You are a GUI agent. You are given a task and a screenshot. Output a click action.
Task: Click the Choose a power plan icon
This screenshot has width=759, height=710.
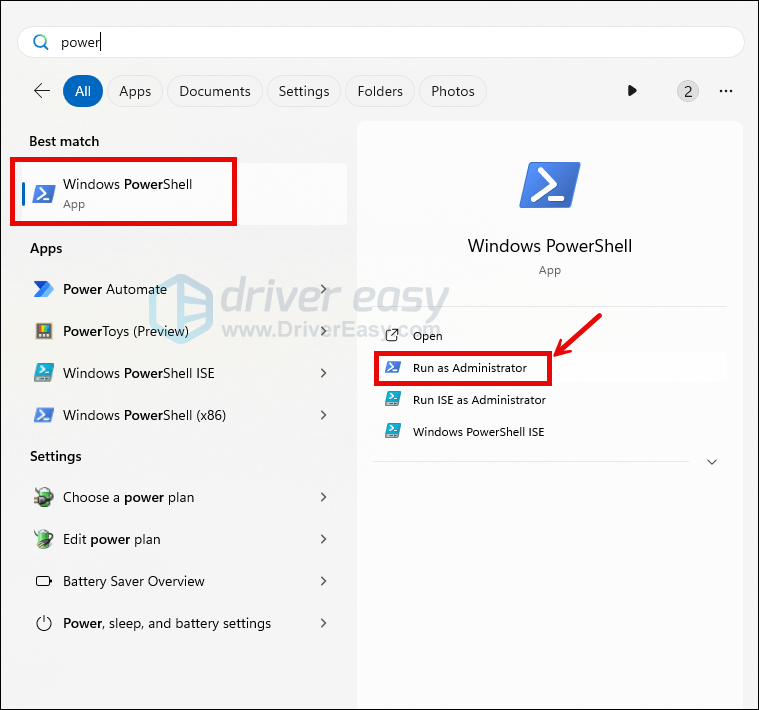coord(43,497)
